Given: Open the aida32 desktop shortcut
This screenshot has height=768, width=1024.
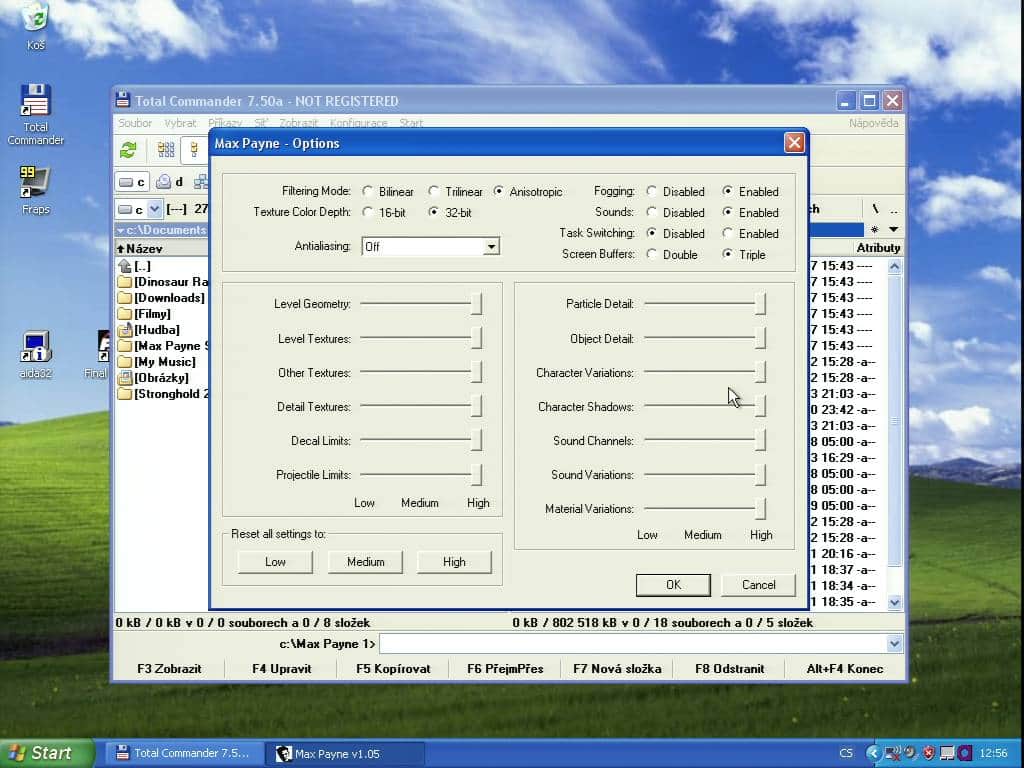Looking at the screenshot, I should coord(35,355).
